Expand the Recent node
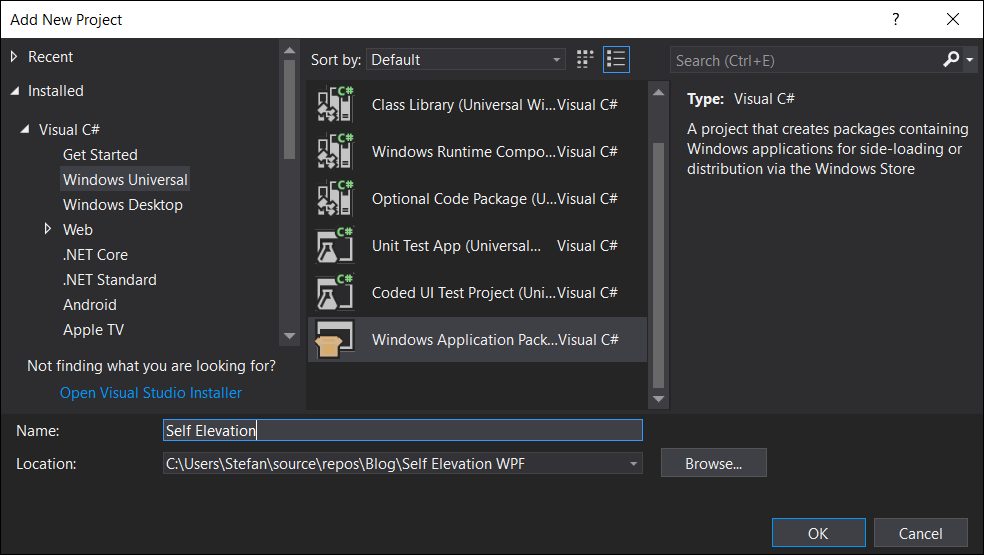Screen dimensions: 984x555 click(x=14, y=57)
